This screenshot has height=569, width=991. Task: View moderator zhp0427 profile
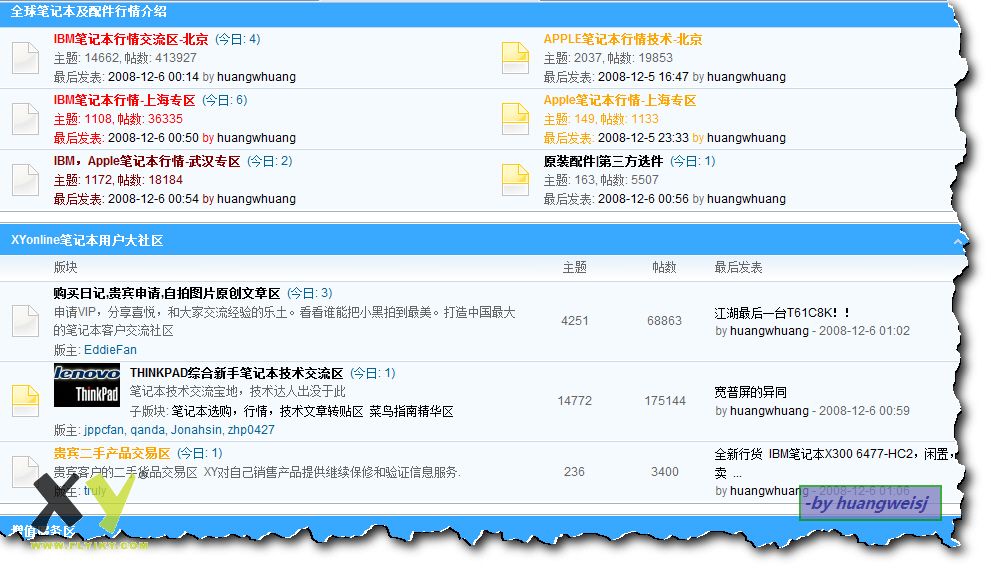pos(251,430)
